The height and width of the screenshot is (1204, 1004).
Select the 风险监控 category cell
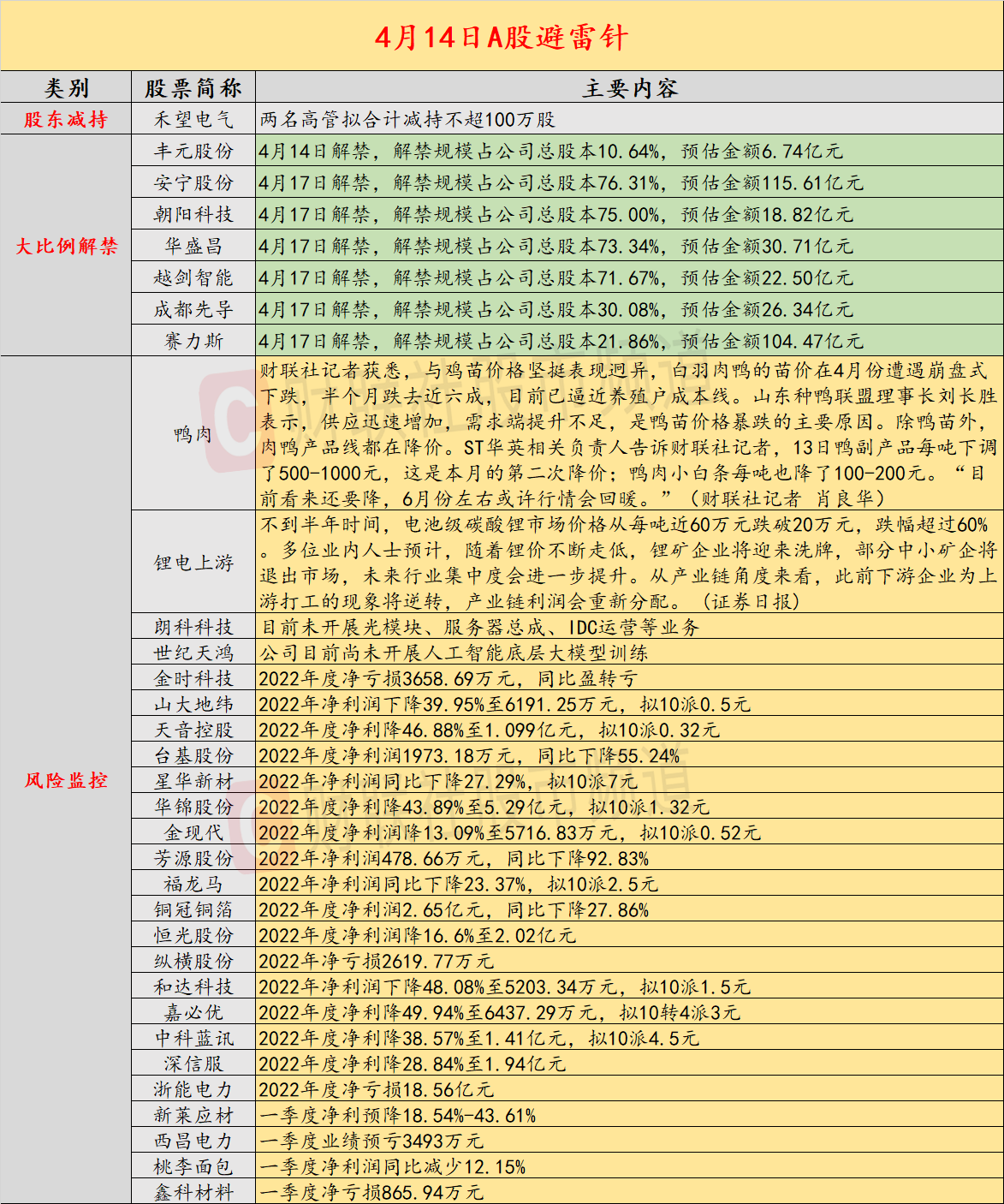tap(66, 781)
